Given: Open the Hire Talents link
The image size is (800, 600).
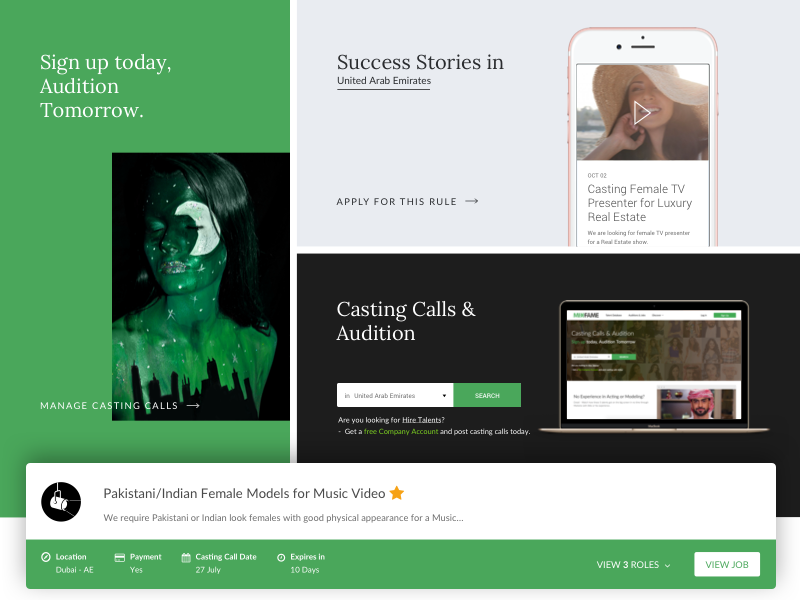Looking at the screenshot, I should 421,420.
